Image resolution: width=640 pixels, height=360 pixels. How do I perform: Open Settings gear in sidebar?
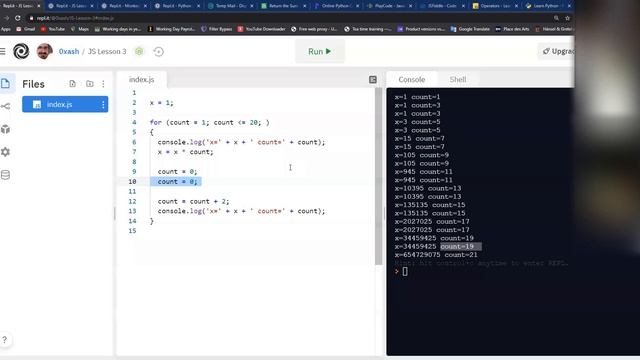click(x=6, y=152)
